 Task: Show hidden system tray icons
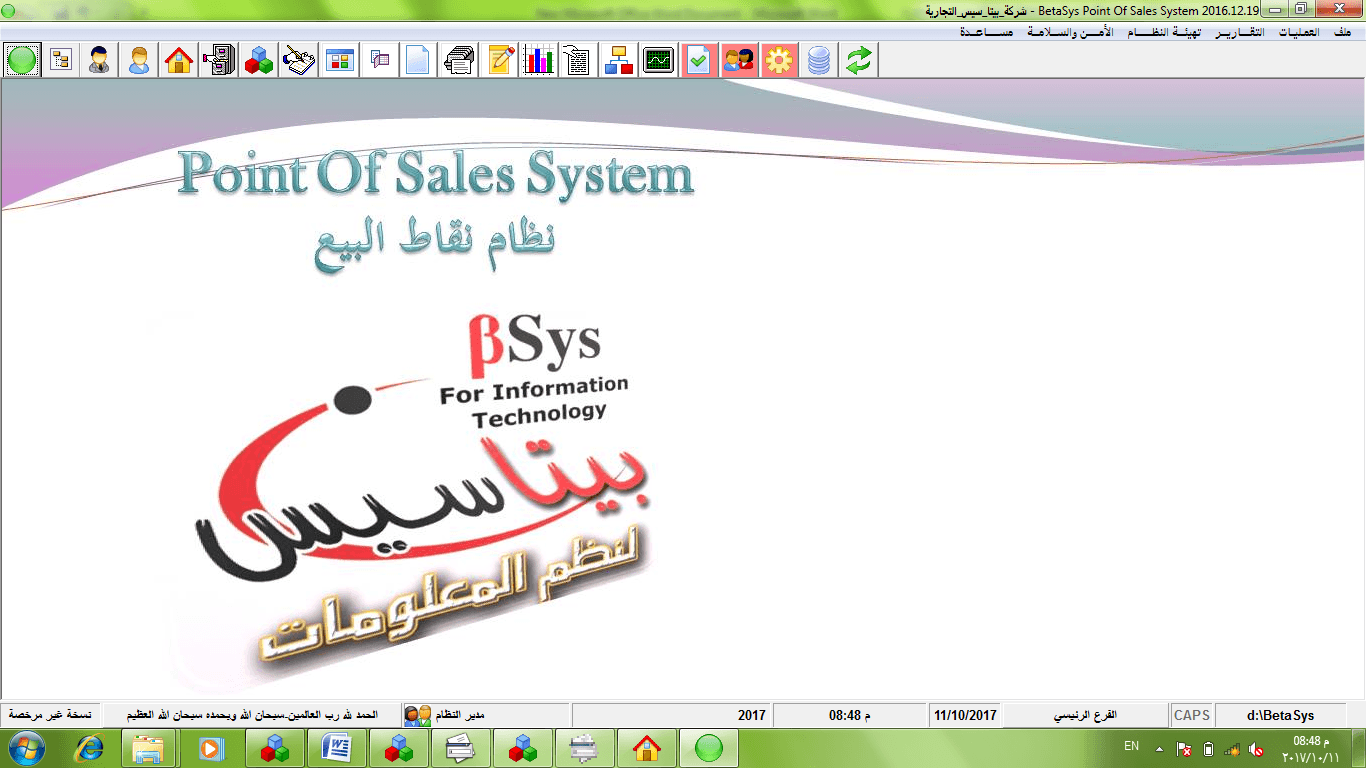point(1159,748)
